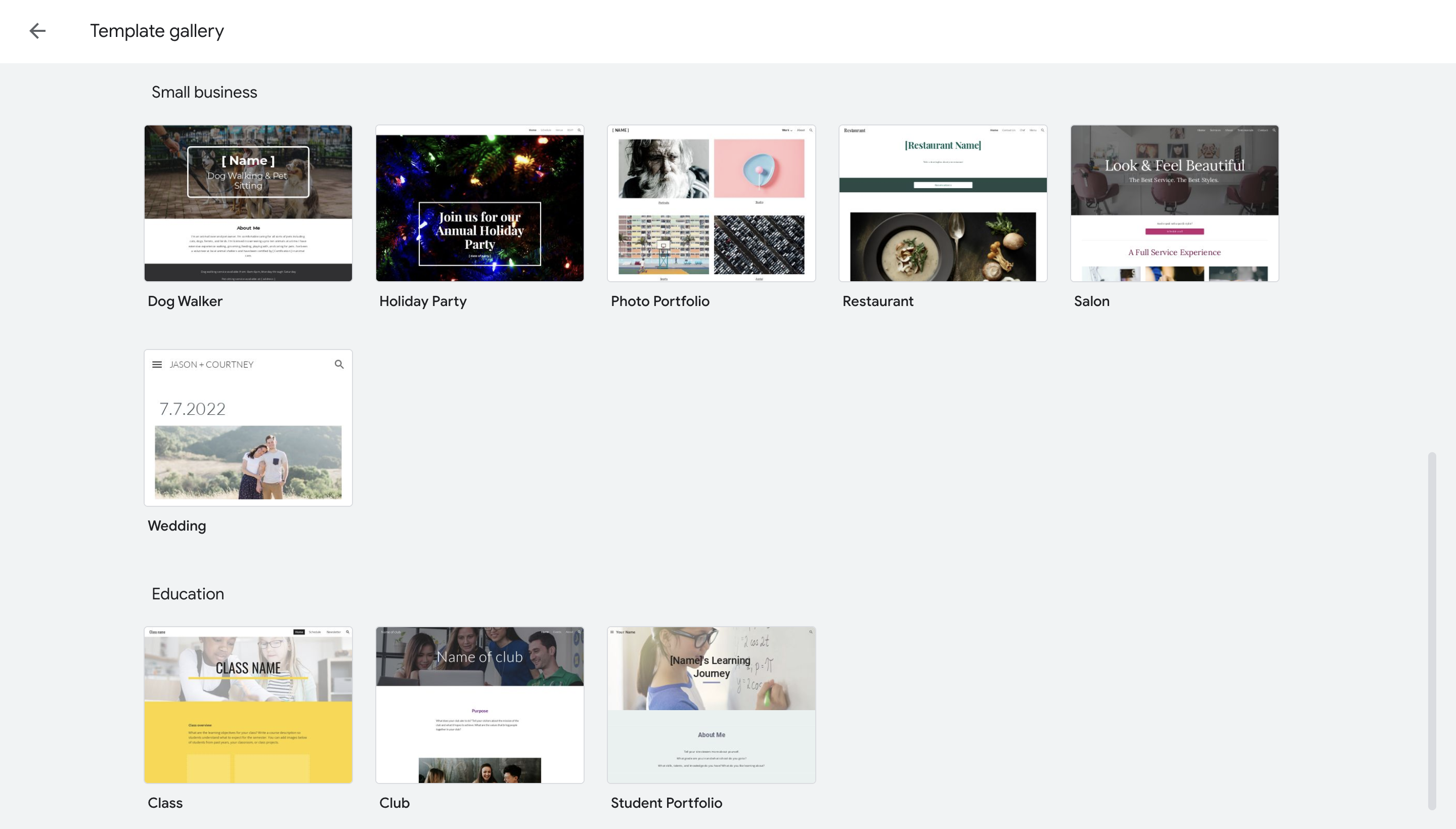Select the Student Portfolio template preview
The image size is (1456, 829).
click(x=711, y=705)
